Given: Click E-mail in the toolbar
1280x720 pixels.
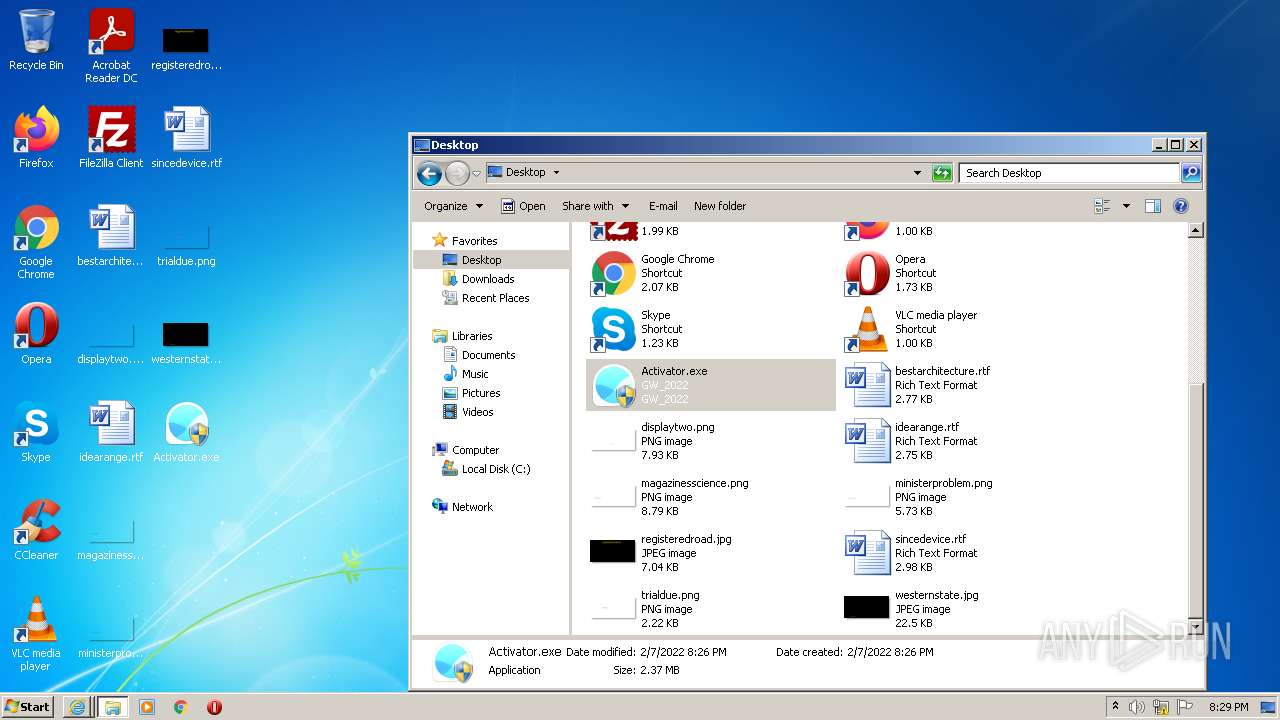Looking at the screenshot, I should [663, 206].
